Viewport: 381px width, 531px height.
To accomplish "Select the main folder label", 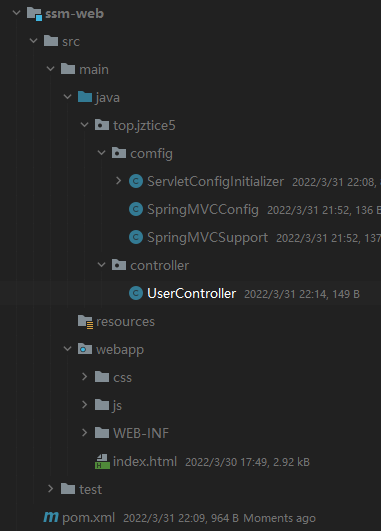I will (x=94, y=70).
